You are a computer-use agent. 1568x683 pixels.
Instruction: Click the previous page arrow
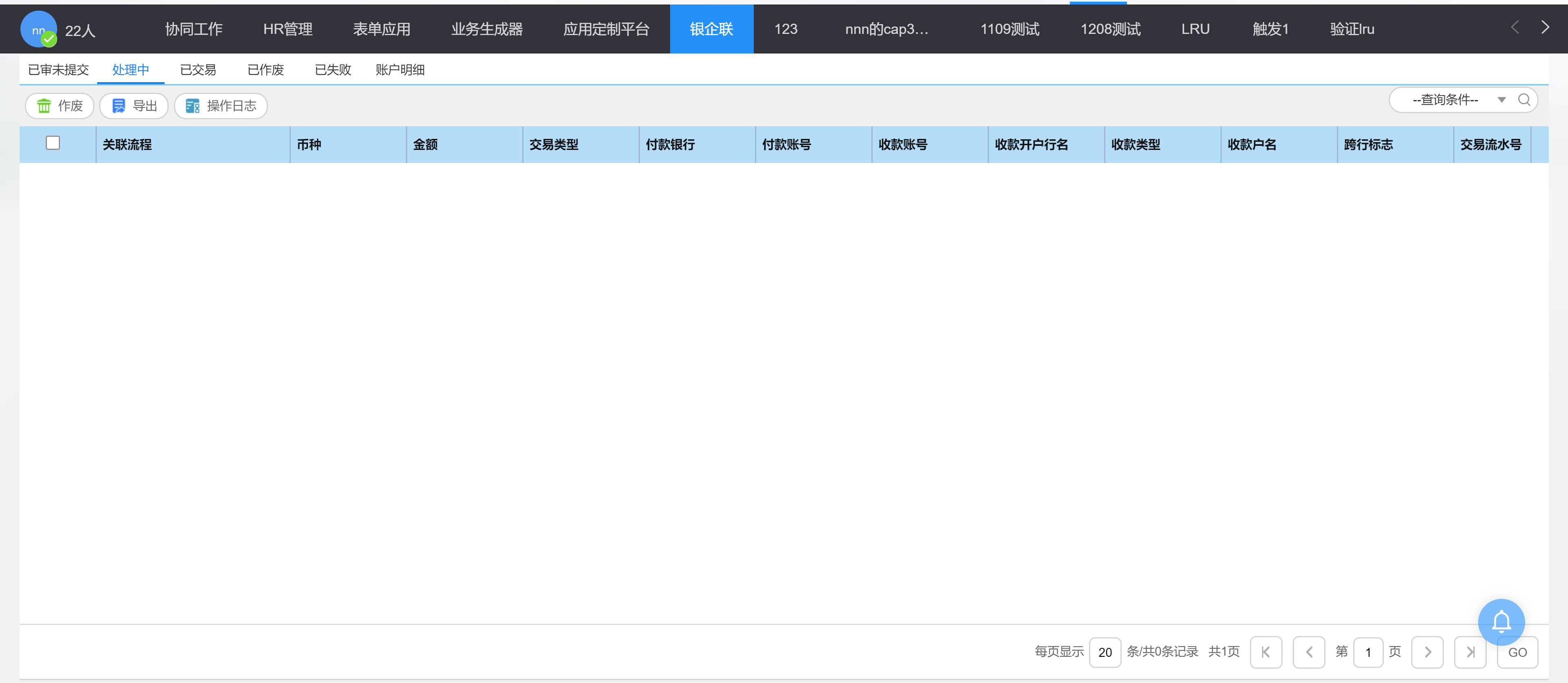[1309, 652]
